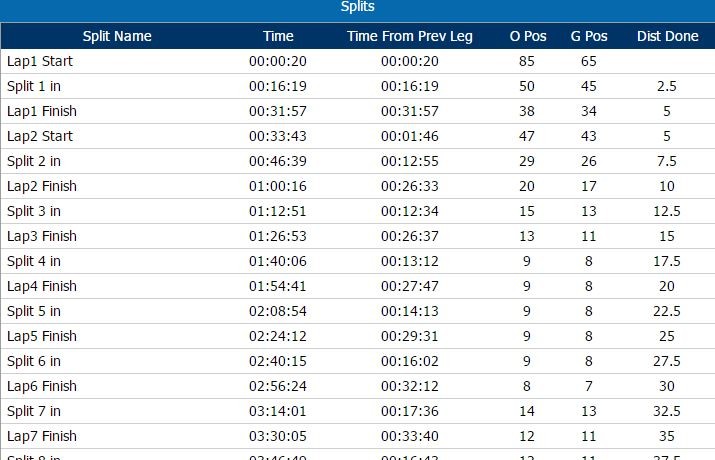Select the Lap6 Finish row
715x460 pixels.
(x=358, y=386)
